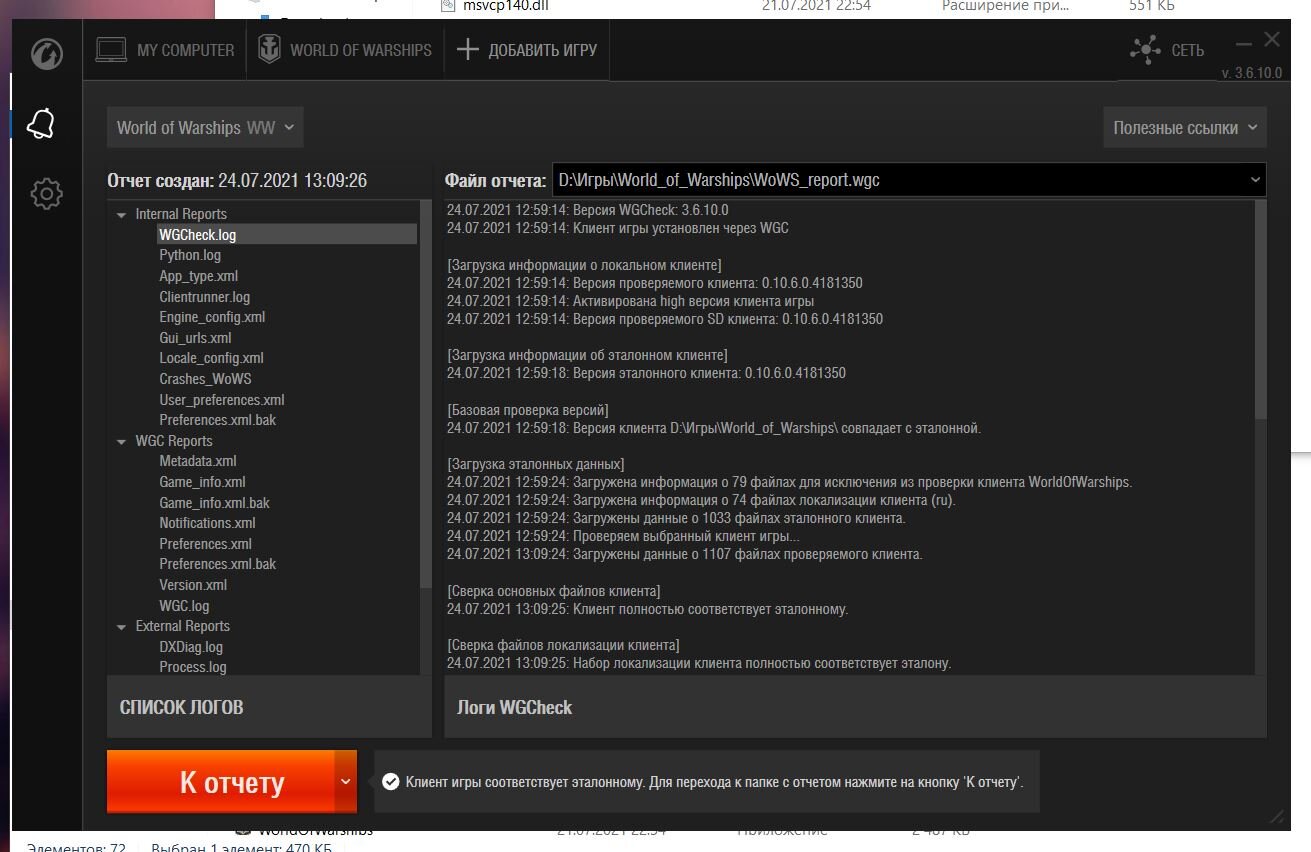Open the ДОБАВИТЬ ИГРУ tab
This screenshot has height=852, width=1311.
click(527, 50)
